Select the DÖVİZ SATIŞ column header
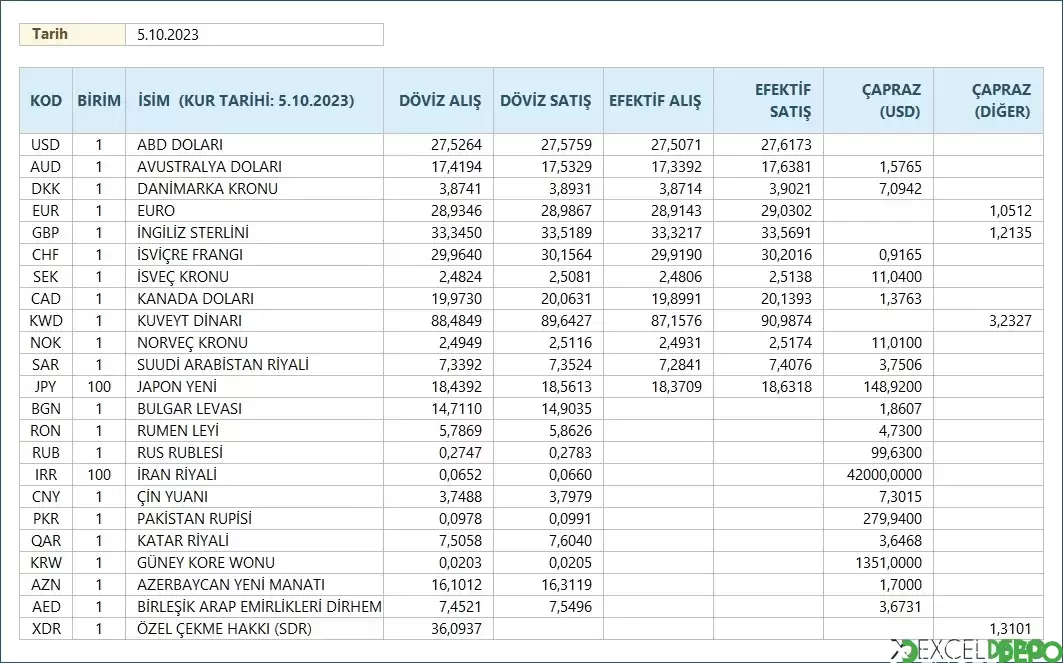Image resolution: width=1063 pixels, height=663 pixels. pyautogui.click(x=548, y=100)
